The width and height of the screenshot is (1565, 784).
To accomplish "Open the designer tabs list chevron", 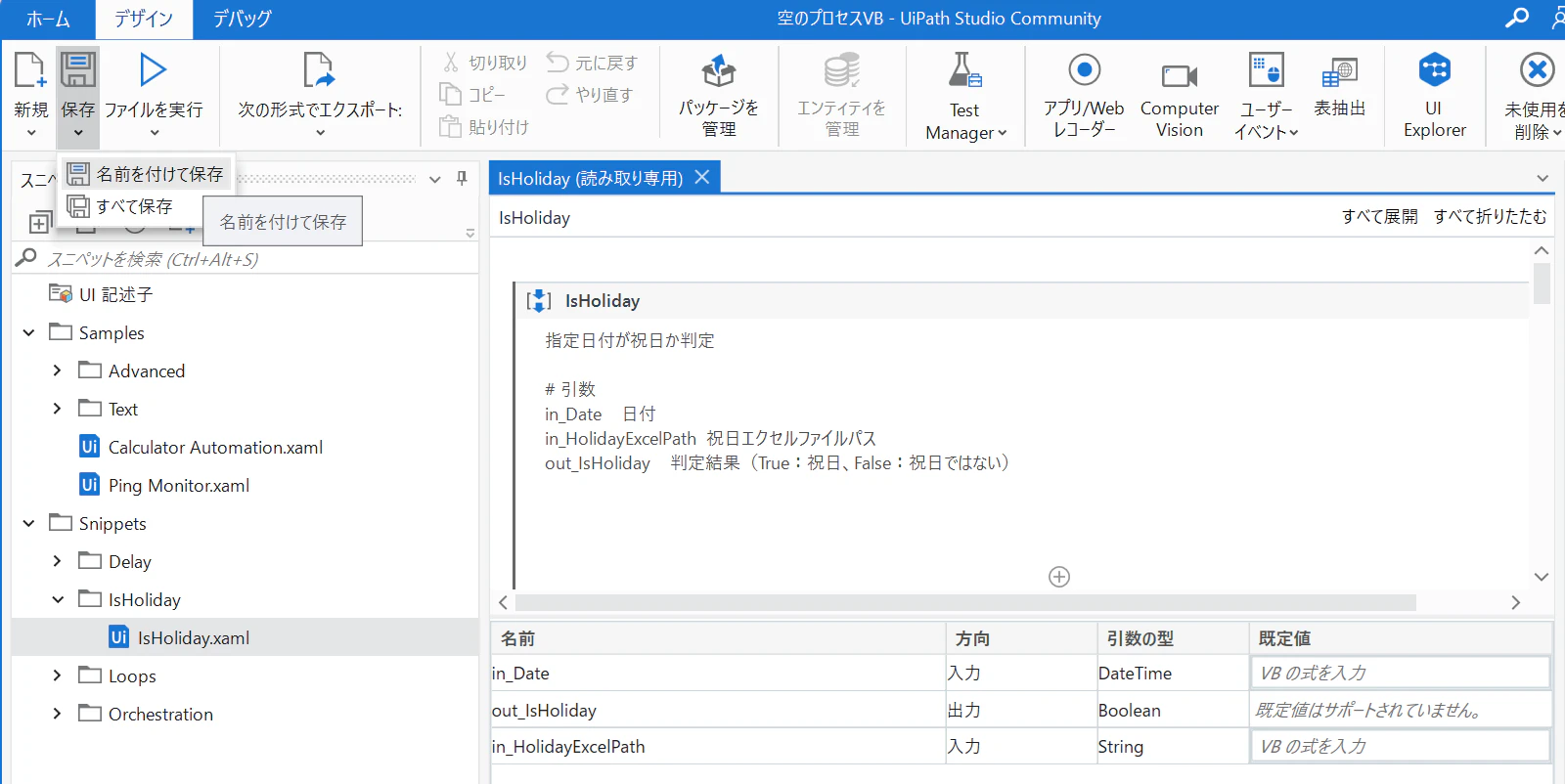I will pyautogui.click(x=1543, y=178).
